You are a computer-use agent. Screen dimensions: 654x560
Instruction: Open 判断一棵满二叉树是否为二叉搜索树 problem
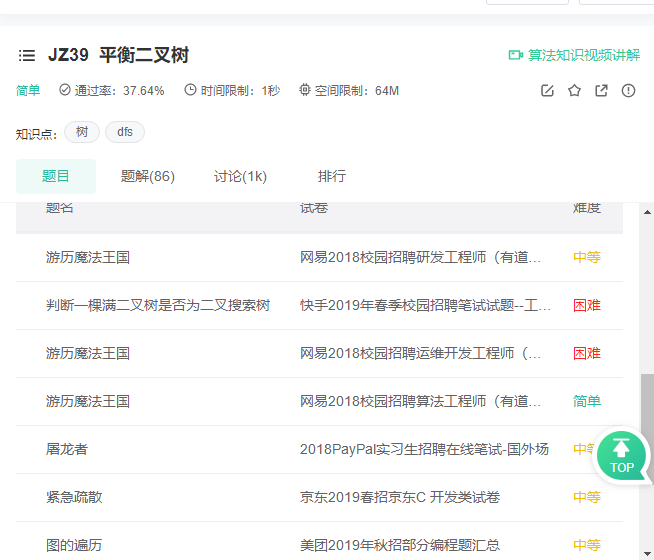coord(158,305)
